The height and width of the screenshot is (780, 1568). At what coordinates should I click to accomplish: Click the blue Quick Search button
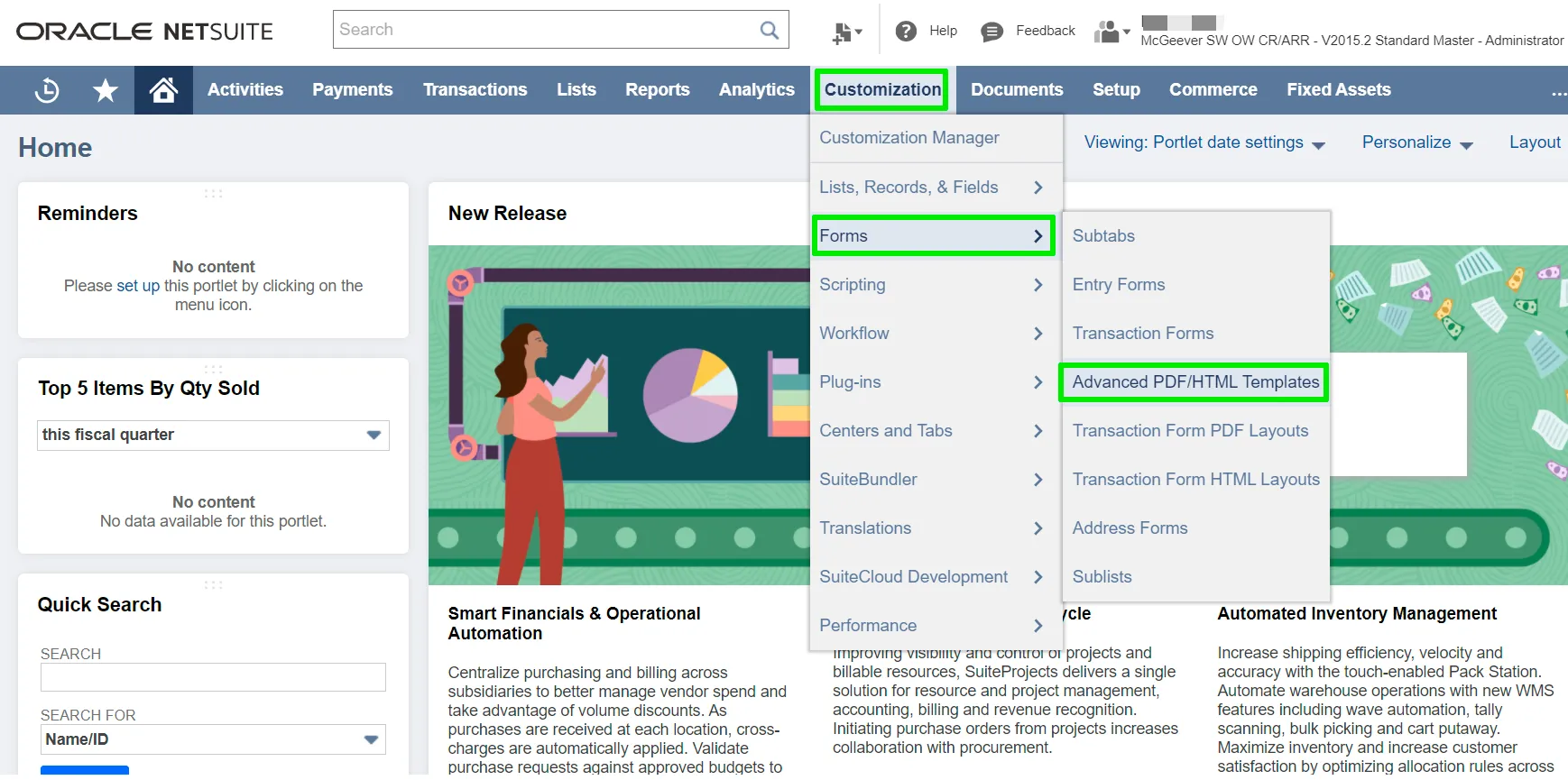pyautogui.click(x=85, y=772)
